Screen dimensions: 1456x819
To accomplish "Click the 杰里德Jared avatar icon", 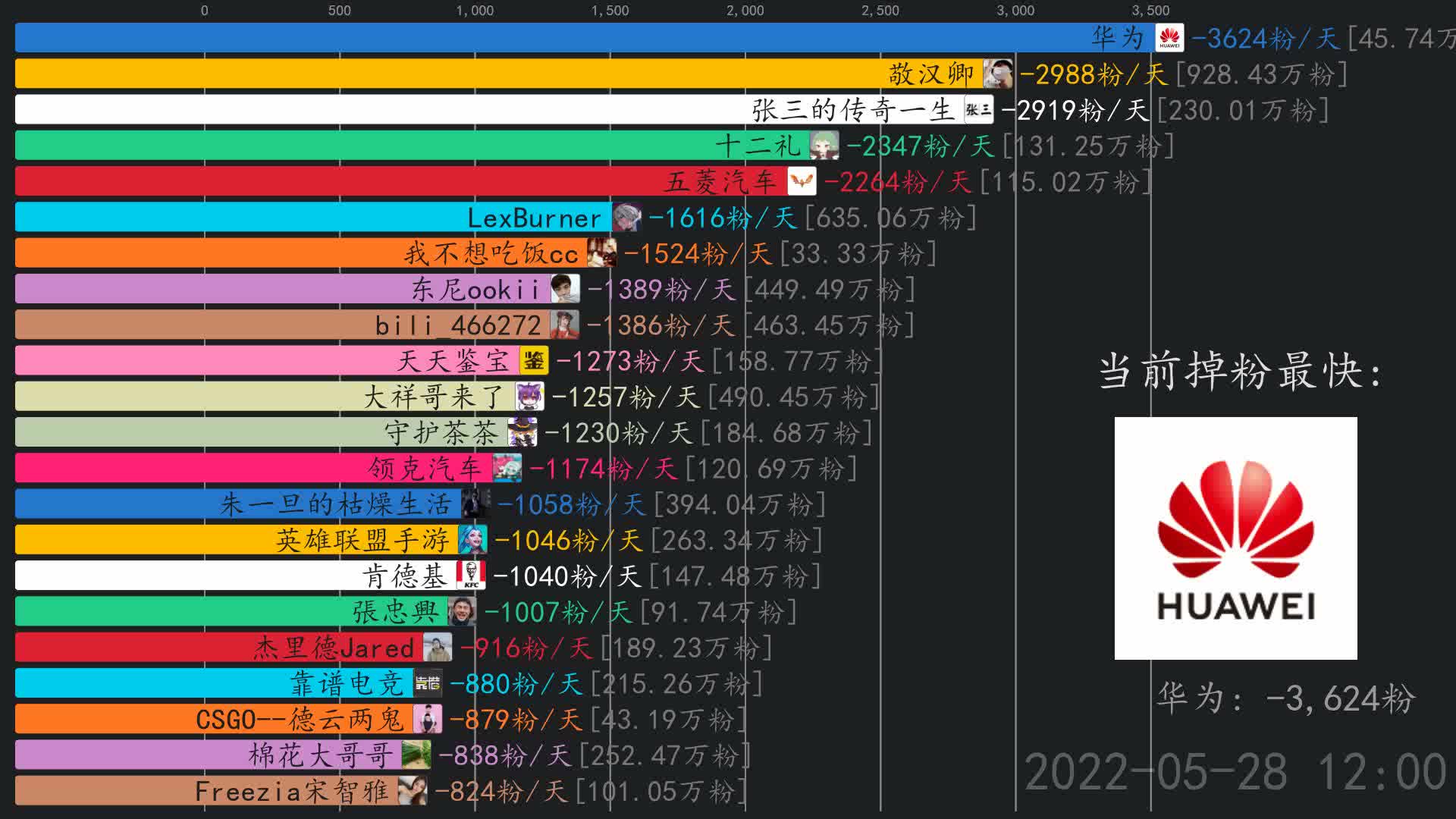I will (438, 648).
